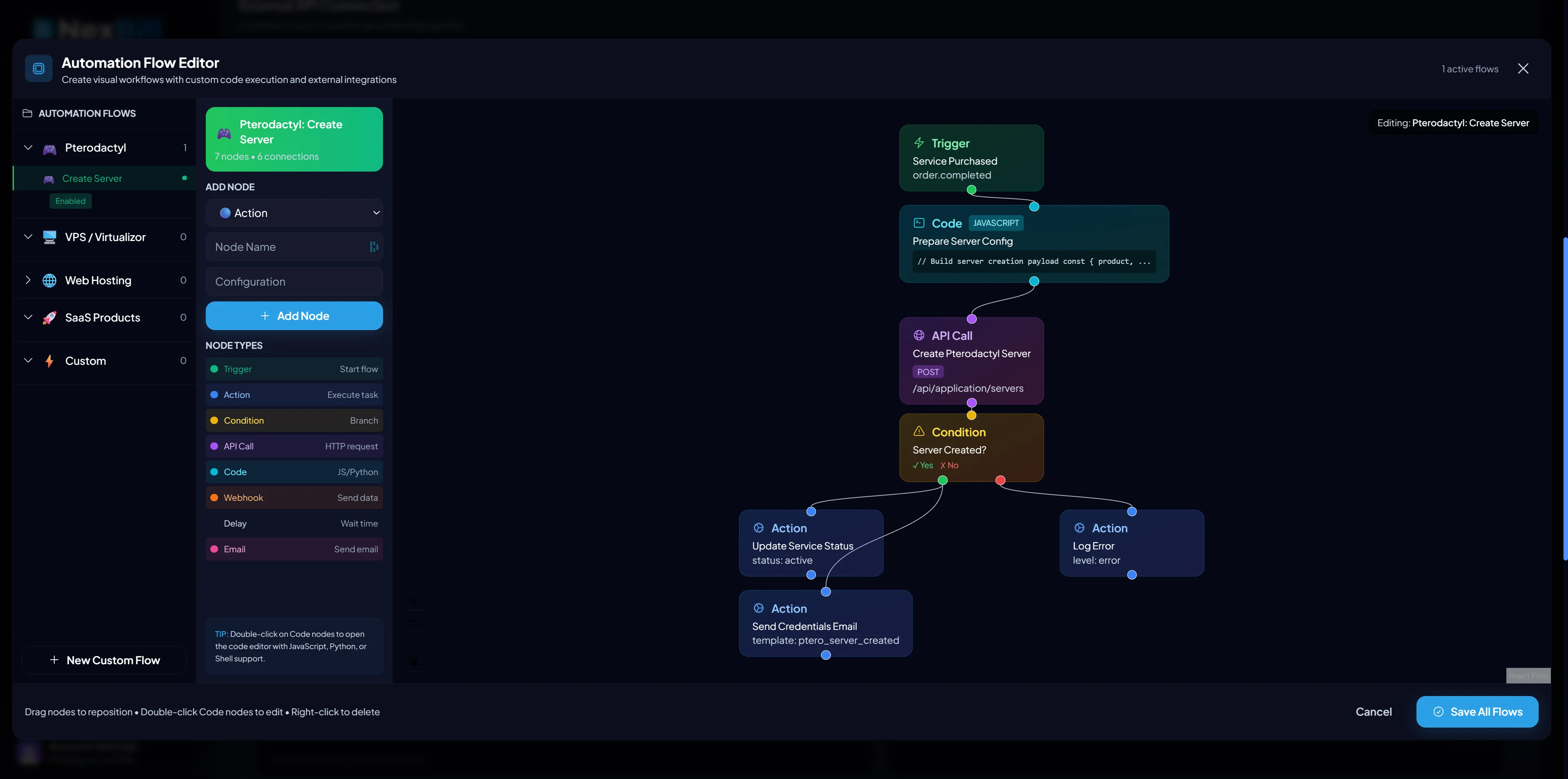Select the Create Server flow in sidebar
1568x779 pixels.
[92, 178]
